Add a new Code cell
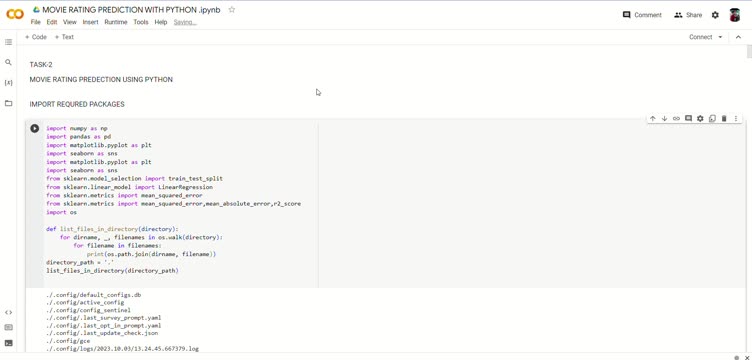Screen dimensions: 752x360 pyautogui.click(x=36, y=37)
